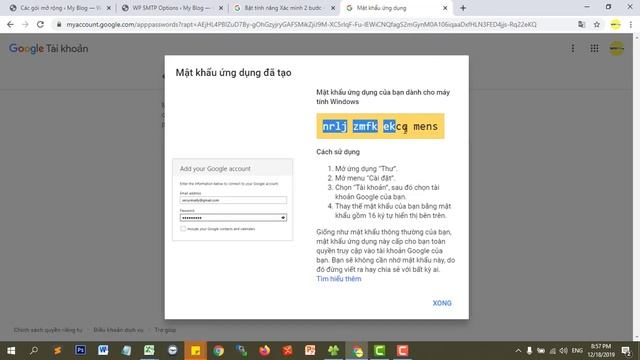The image size is (640, 360).
Task: Click instruction step 'Mở menu "Cài đặt"'
Action: coord(365,178)
